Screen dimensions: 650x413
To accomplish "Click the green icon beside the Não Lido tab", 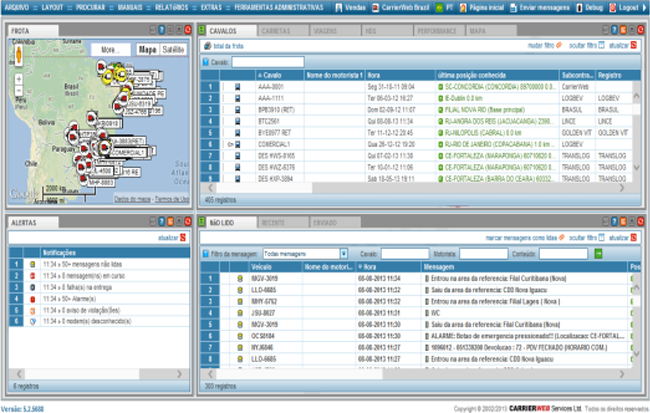I will (x=202, y=221).
